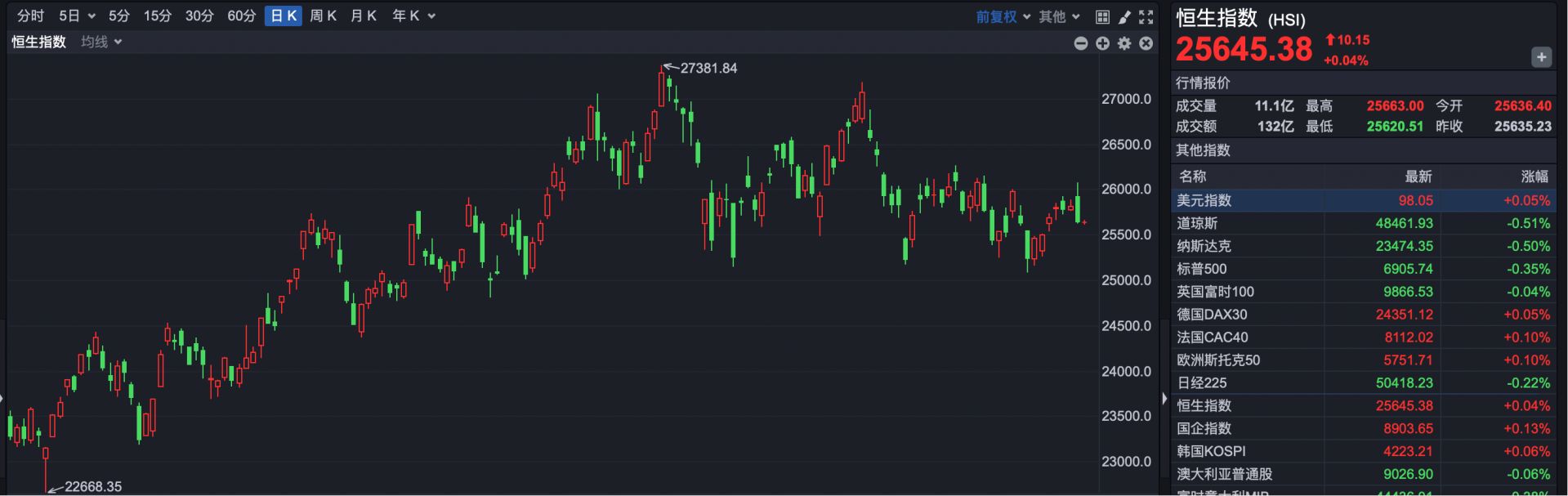Open the 前复权 adjustment dropdown

pos(1003,16)
